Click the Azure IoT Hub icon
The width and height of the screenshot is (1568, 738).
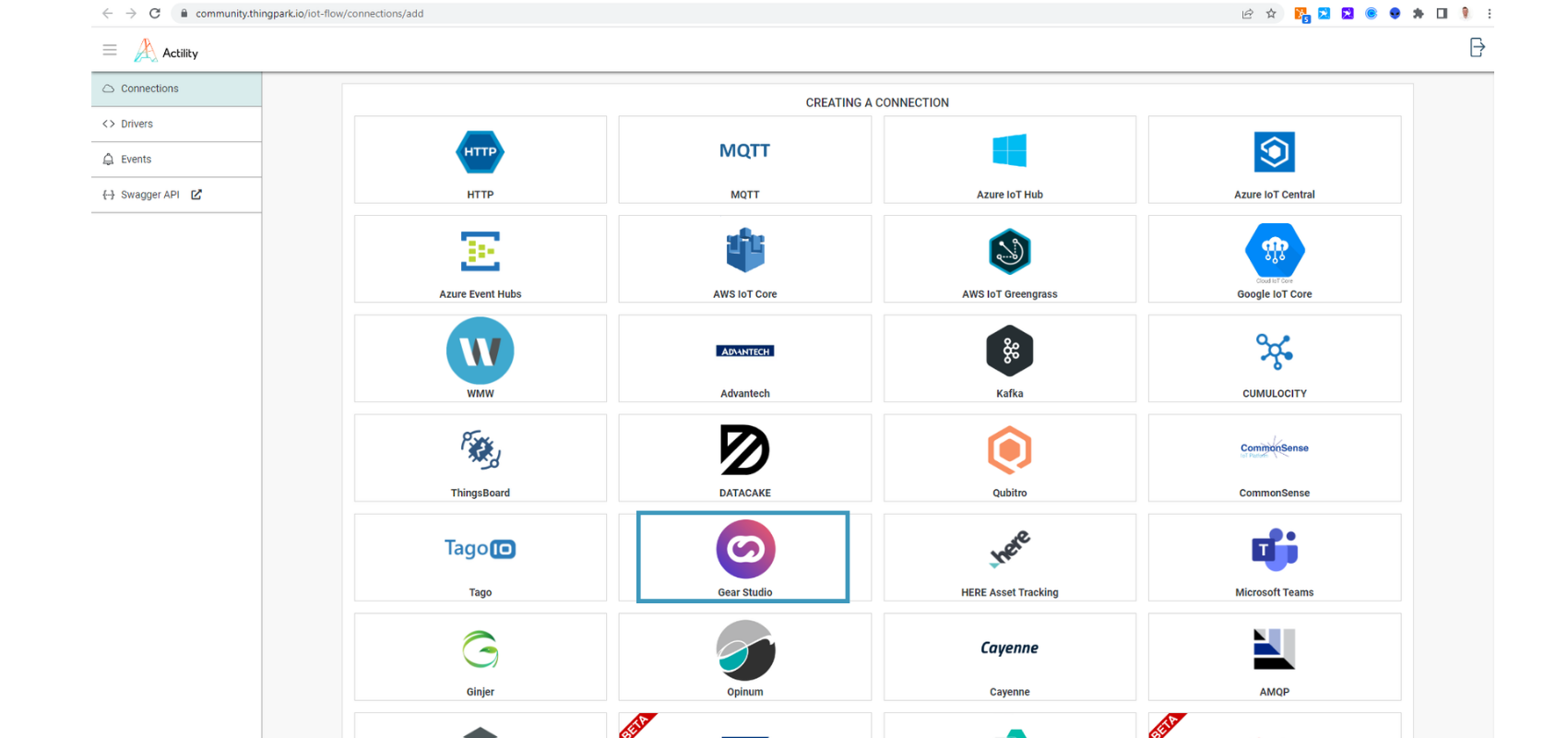1009,151
